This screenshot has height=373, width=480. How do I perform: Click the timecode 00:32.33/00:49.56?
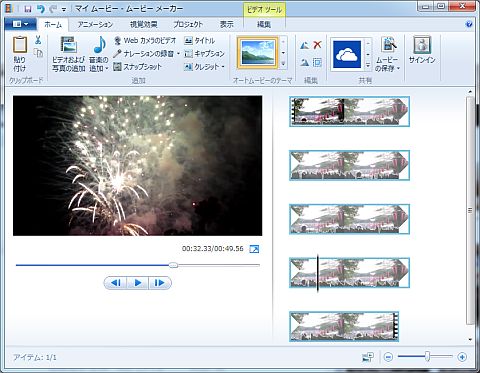pyautogui.click(x=213, y=249)
